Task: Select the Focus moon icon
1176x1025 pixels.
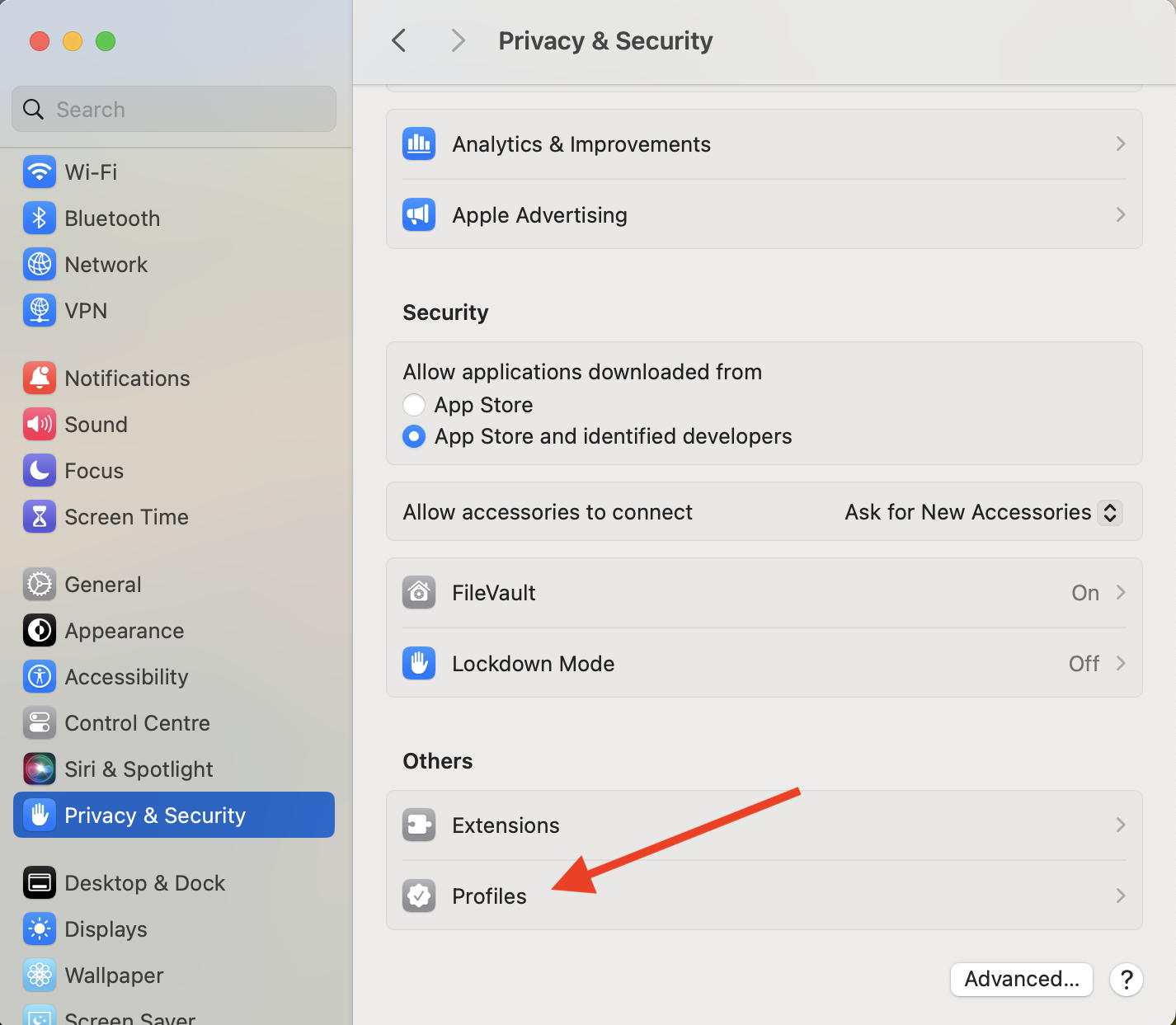Action: click(40, 470)
